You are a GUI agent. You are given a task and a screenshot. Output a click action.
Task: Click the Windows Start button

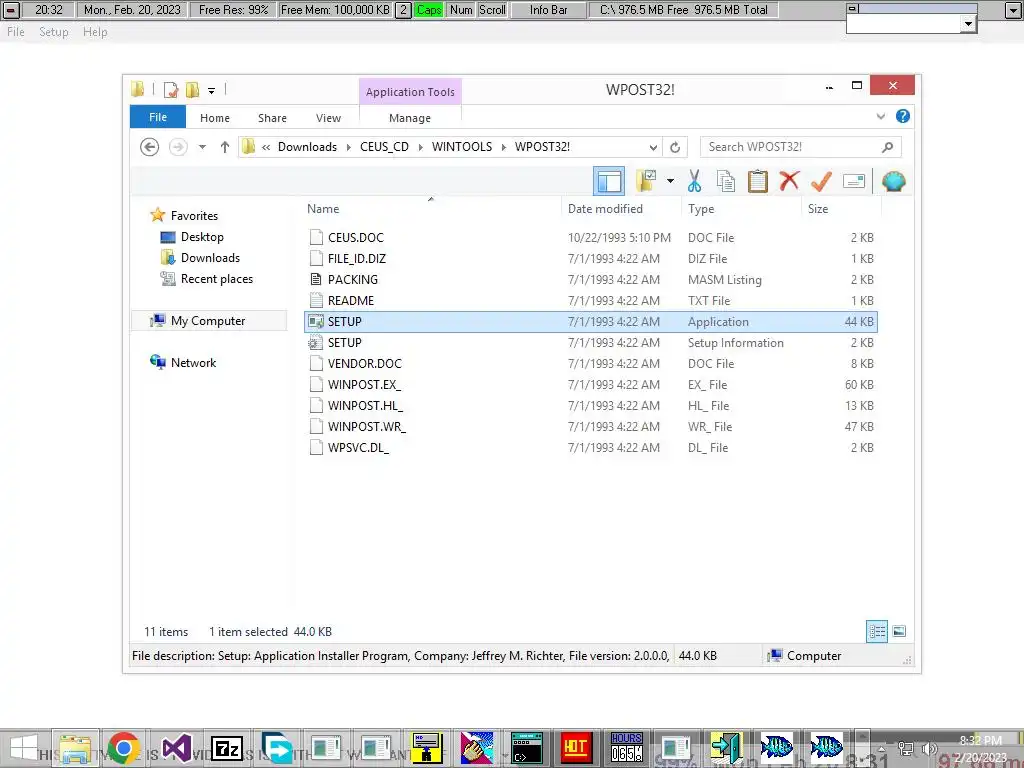[24, 748]
